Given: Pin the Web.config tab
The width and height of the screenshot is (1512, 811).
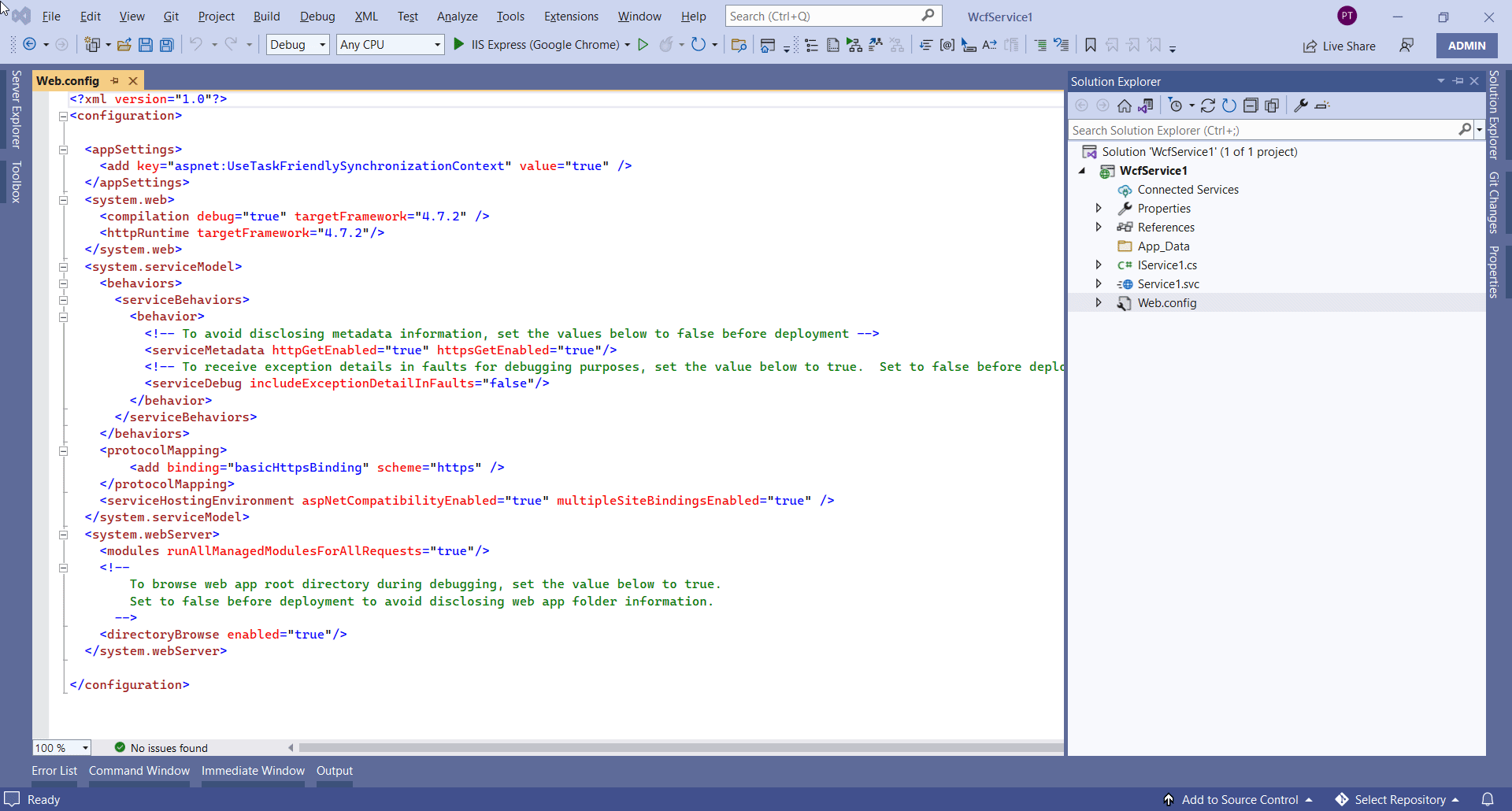Looking at the screenshot, I should tap(115, 81).
